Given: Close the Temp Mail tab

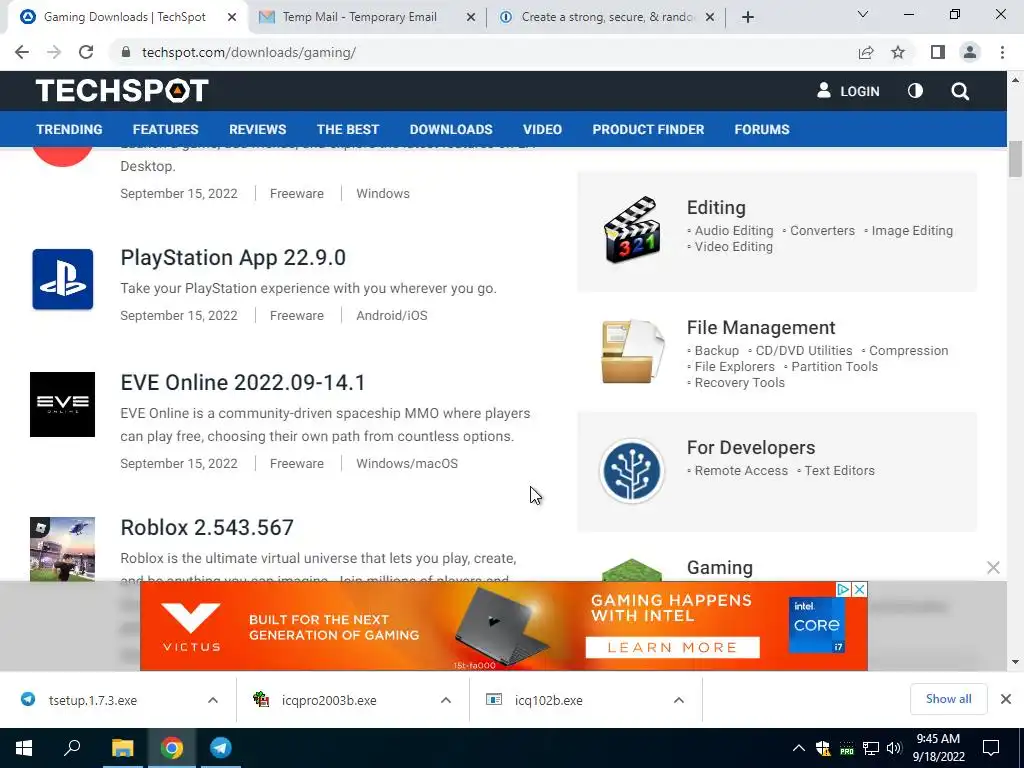Looking at the screenshot, I should (471, 18).
